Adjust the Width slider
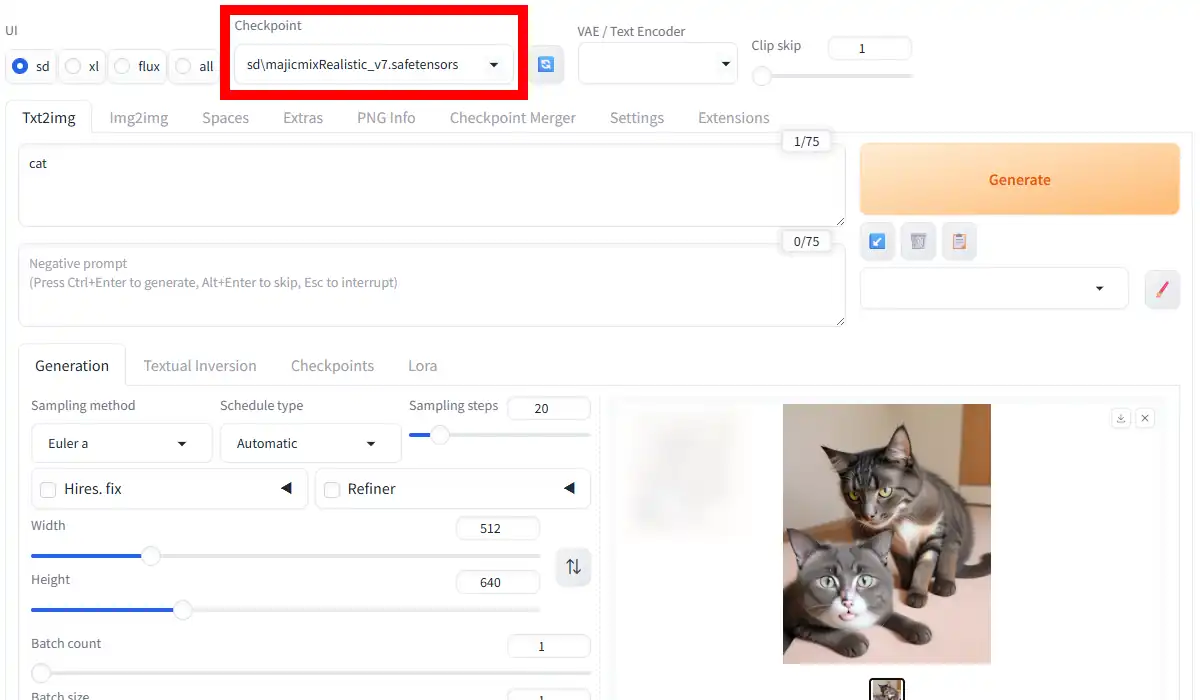 [285, 556]
